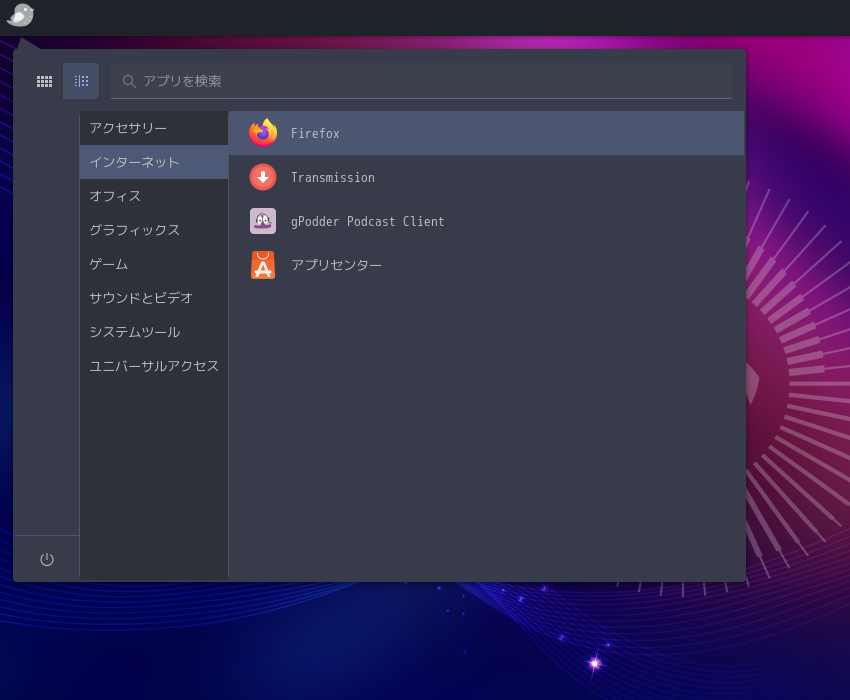Screen dimensions: 850x700
Task: Select the グラフィックス category
Action: coord(154,230)
